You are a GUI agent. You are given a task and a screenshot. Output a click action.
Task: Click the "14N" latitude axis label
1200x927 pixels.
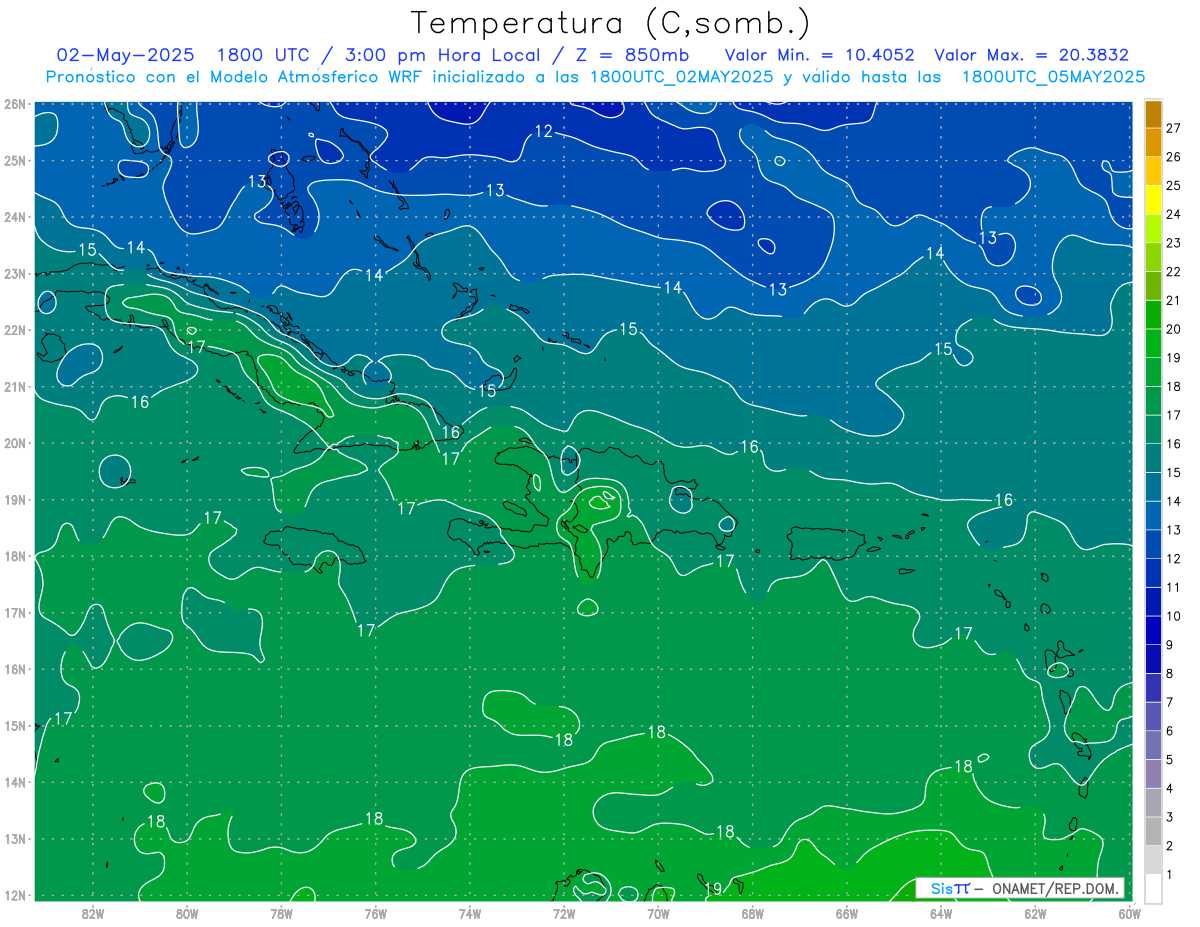[x=15, y=782]
